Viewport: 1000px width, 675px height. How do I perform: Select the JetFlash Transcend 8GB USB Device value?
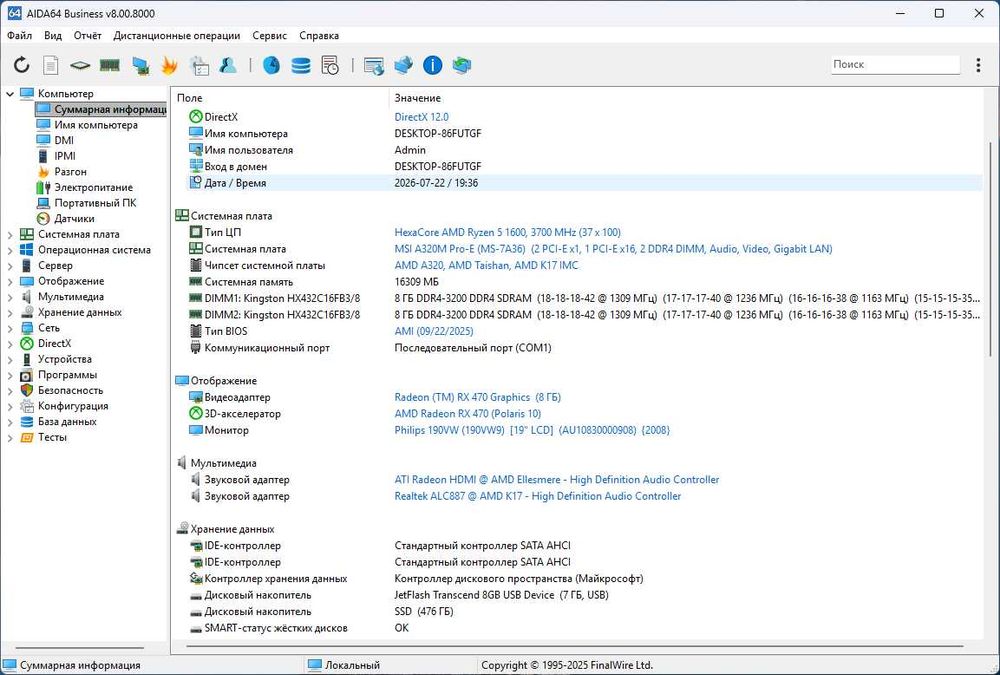[x=501, y=595]
